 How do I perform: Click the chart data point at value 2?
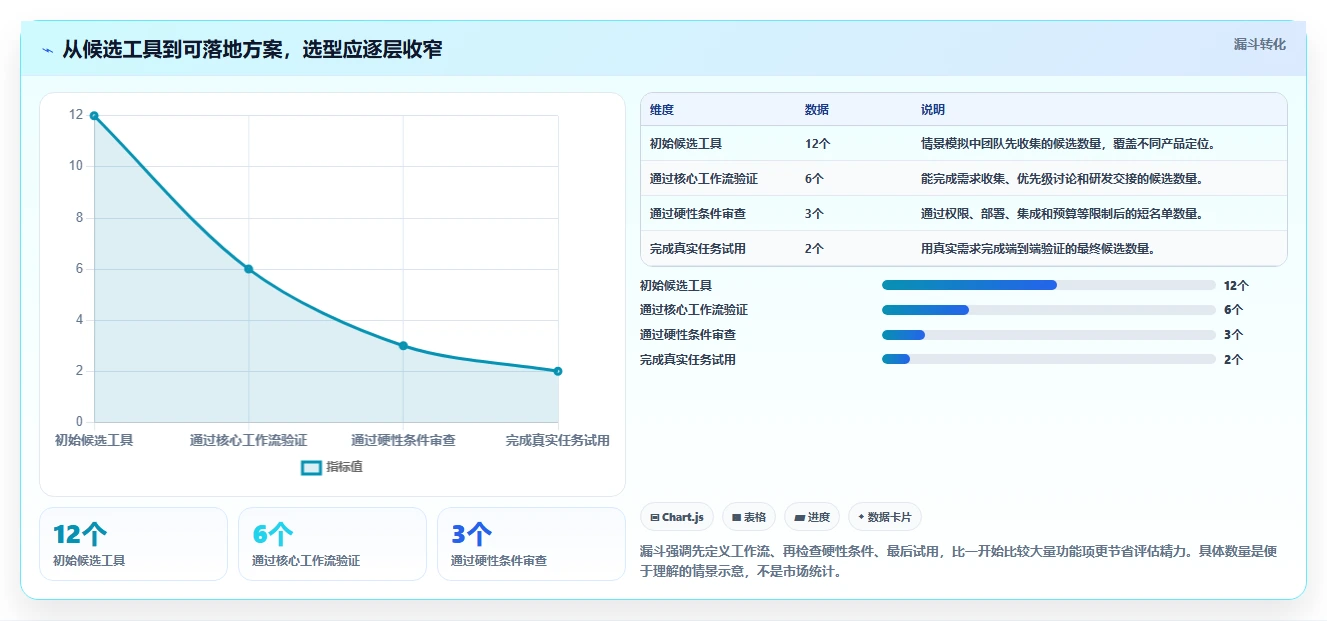(x=558, y=371)
